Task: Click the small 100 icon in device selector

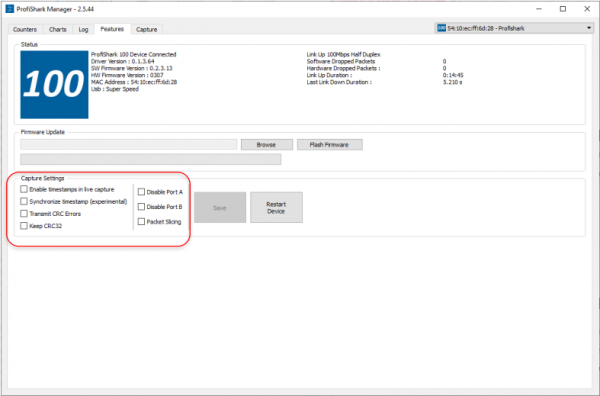Action: [442, 28]
